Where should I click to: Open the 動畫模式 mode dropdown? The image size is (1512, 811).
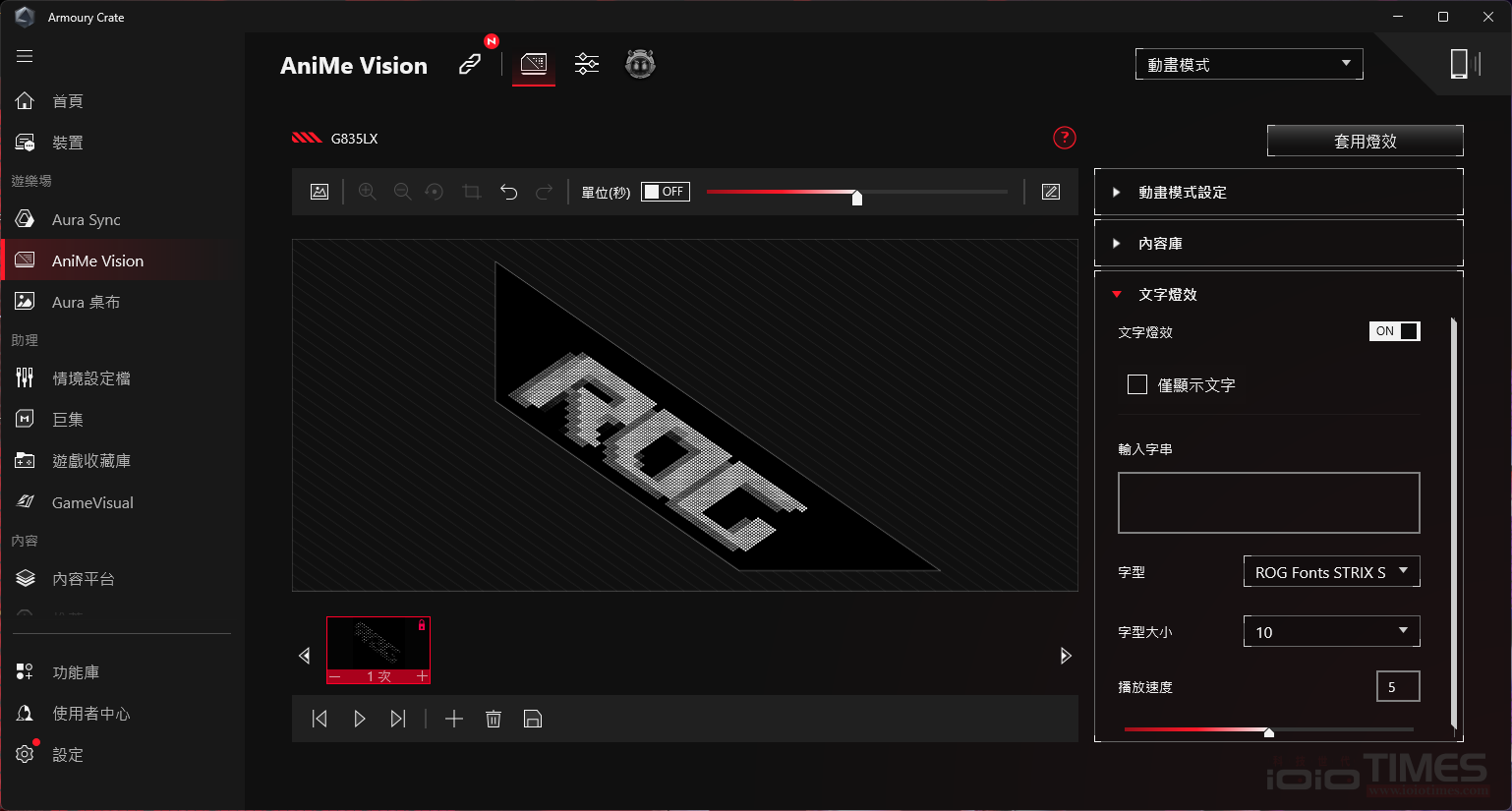1250,64
